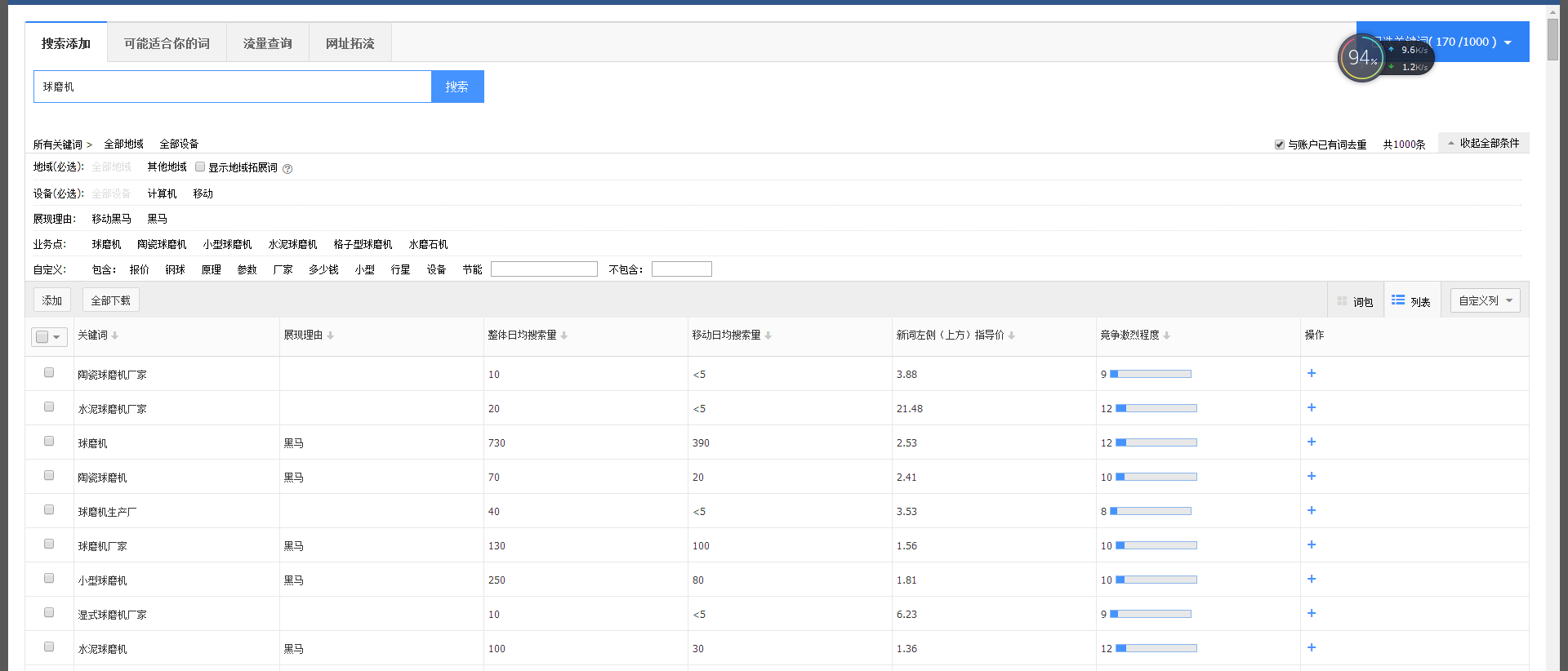Open 可能适合你的词 tab

(167, 43)
